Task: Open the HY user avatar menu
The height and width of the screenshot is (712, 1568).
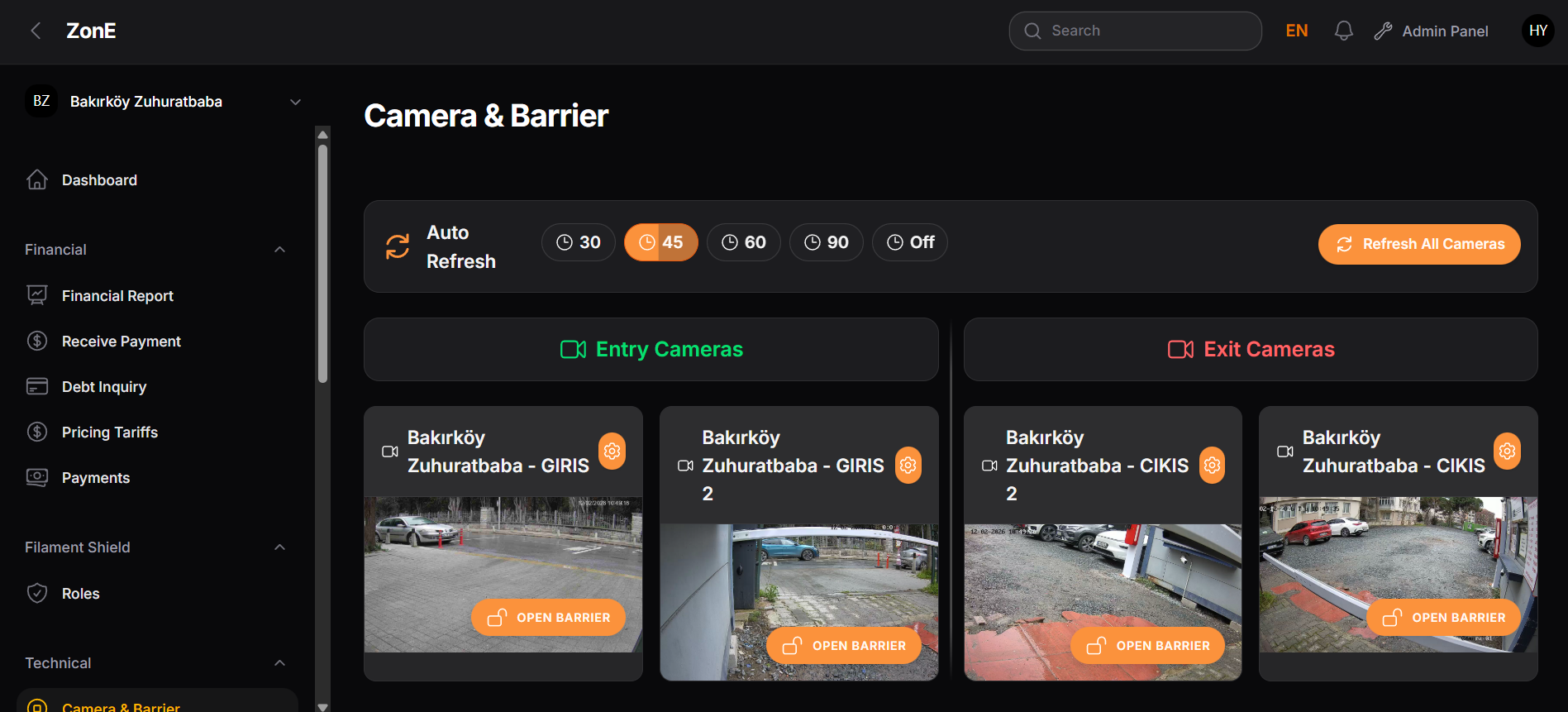Action: 1538,31
